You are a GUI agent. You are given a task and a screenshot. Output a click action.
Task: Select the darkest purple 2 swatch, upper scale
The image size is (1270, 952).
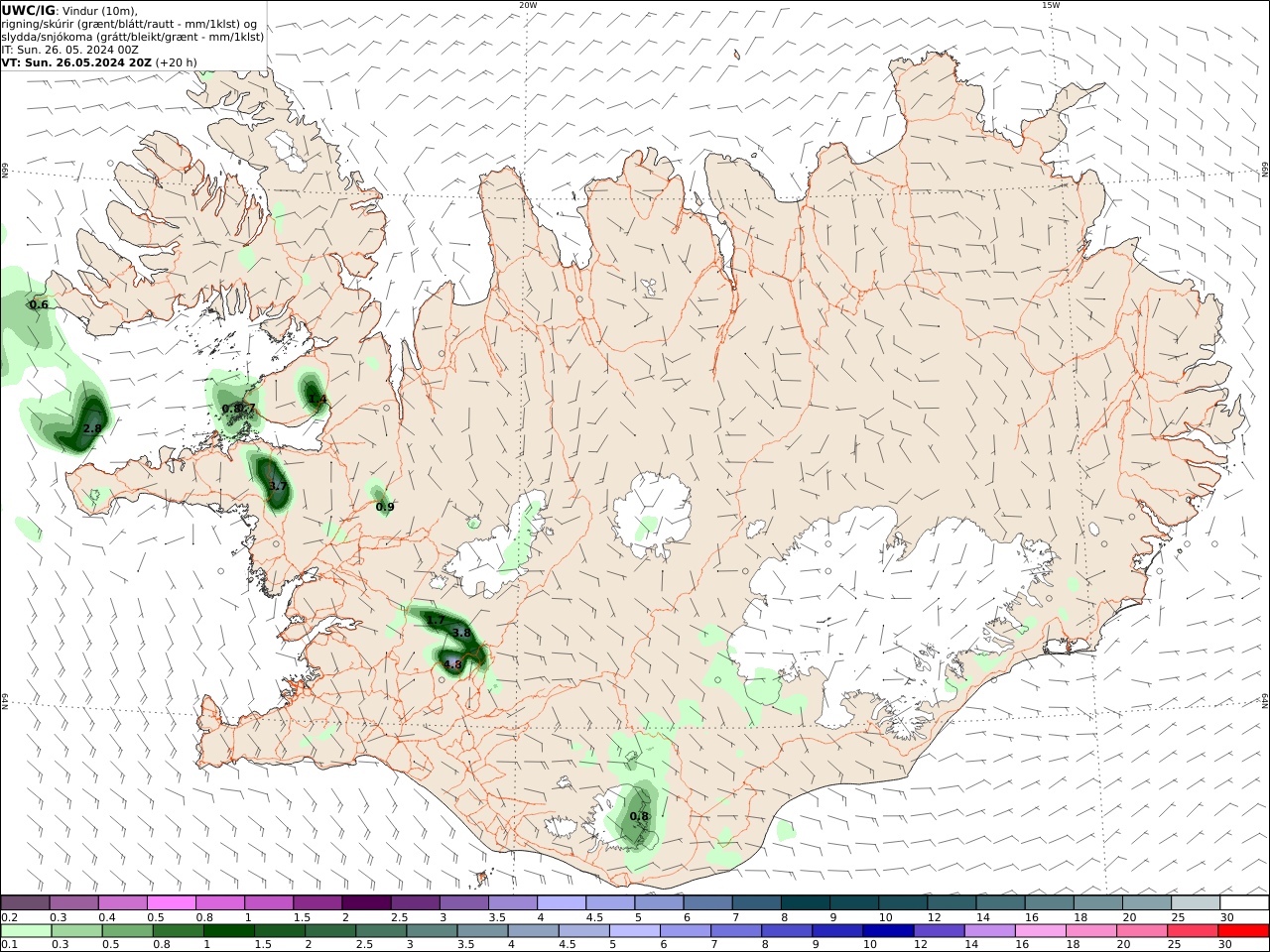(366, 902)
